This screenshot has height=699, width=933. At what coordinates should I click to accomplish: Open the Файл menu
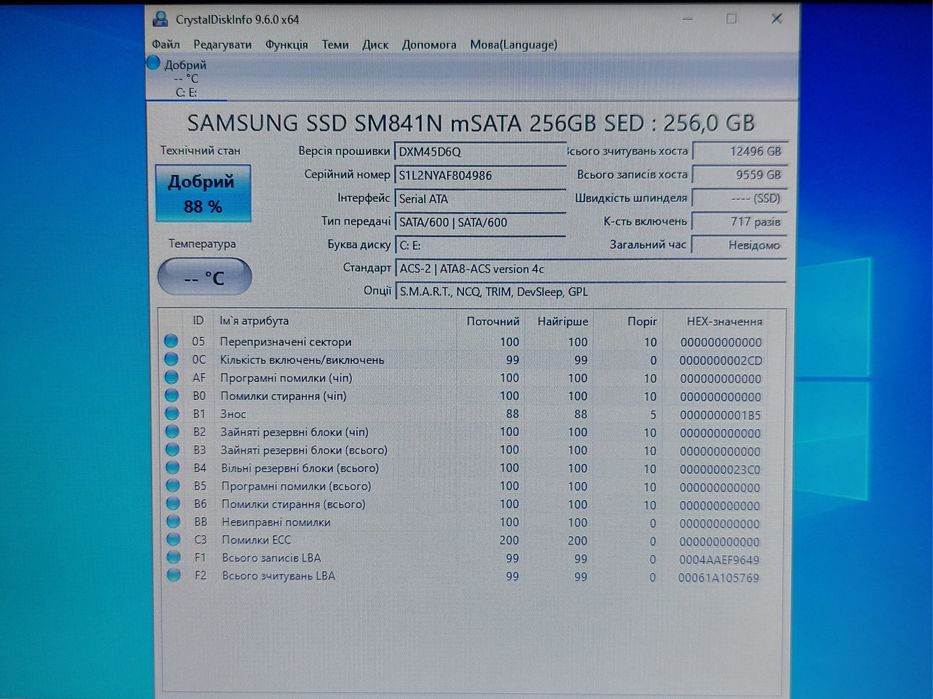pos(165,45)
